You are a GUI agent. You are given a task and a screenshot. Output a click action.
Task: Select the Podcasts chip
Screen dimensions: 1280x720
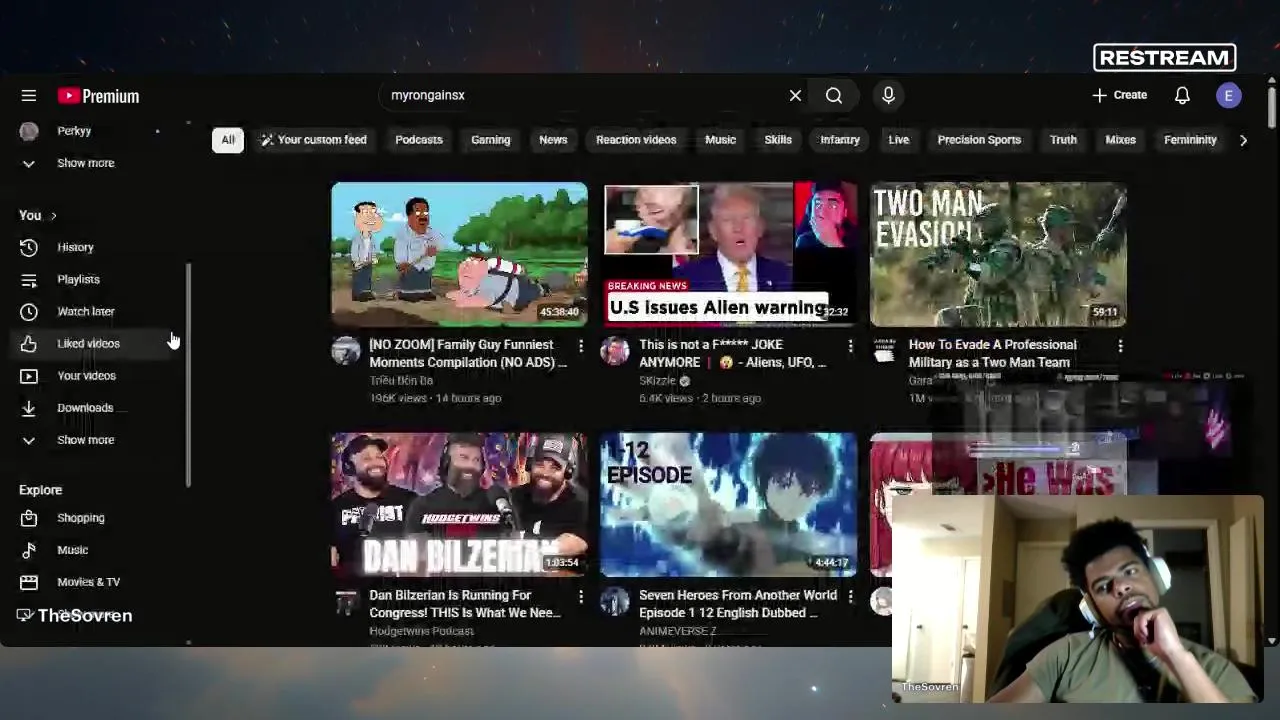pyautogui.click(x=419, y=140)
